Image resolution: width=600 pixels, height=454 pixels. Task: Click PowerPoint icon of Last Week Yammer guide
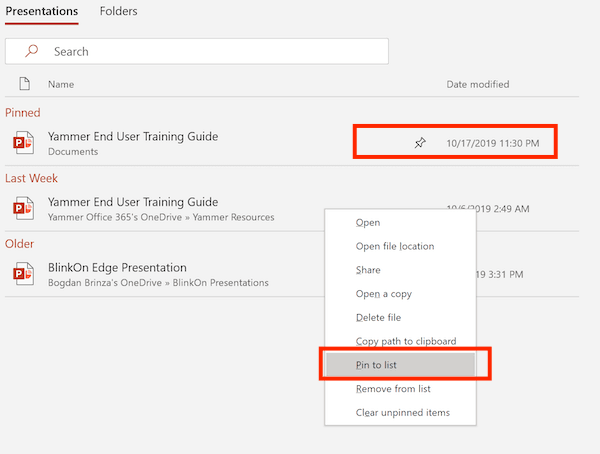(x=23, y=208)
